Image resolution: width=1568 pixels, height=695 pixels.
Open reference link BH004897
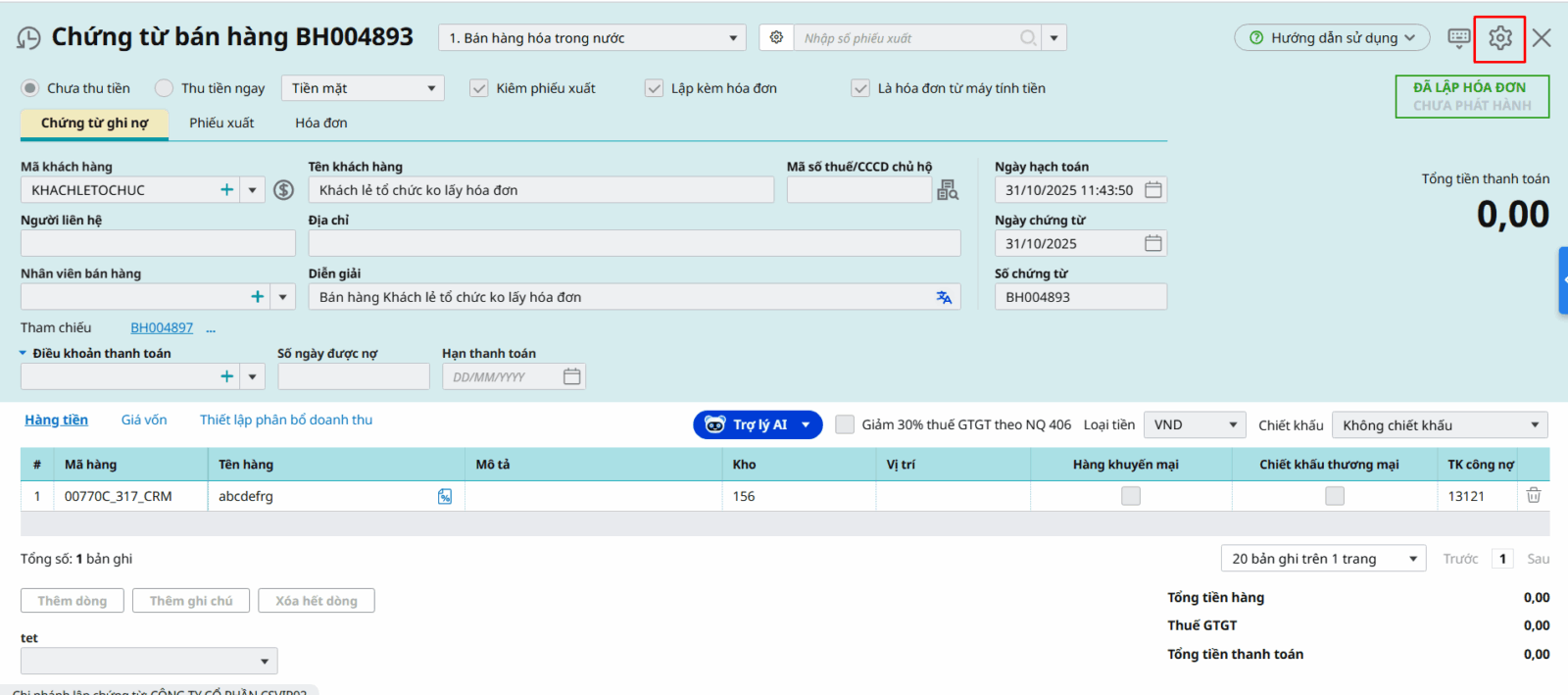point(162,327)
